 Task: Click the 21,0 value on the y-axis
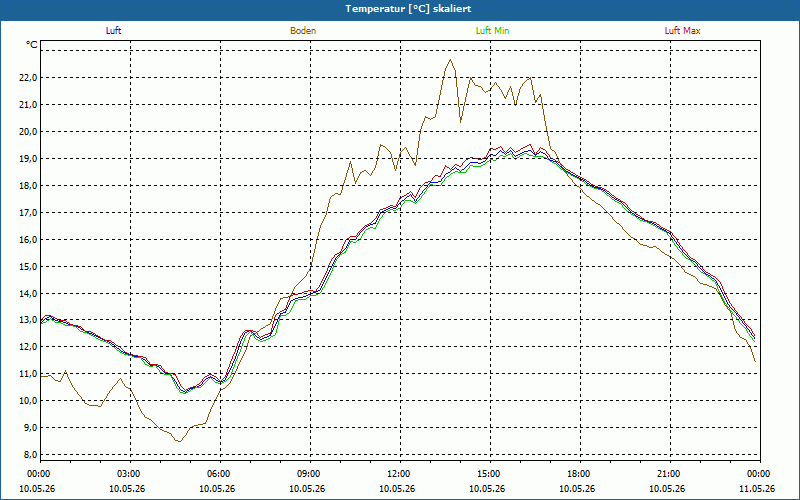pos(28,105)
